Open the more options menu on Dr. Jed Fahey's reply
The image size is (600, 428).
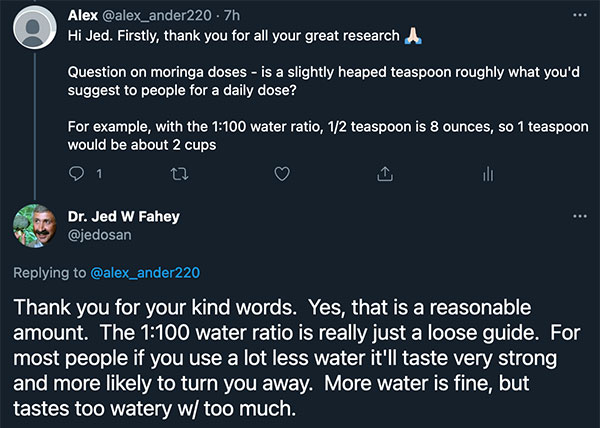pyautogui.click(x=580, y=216)
